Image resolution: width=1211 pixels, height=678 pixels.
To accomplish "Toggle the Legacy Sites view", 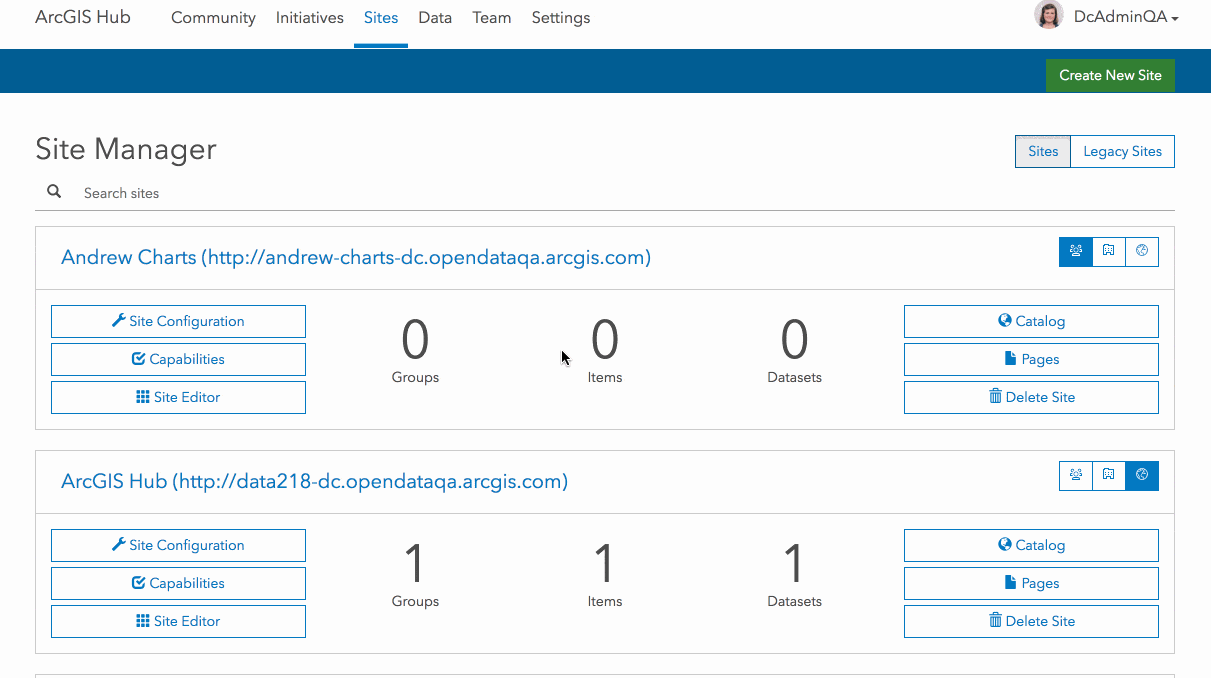I will 1122,150.
